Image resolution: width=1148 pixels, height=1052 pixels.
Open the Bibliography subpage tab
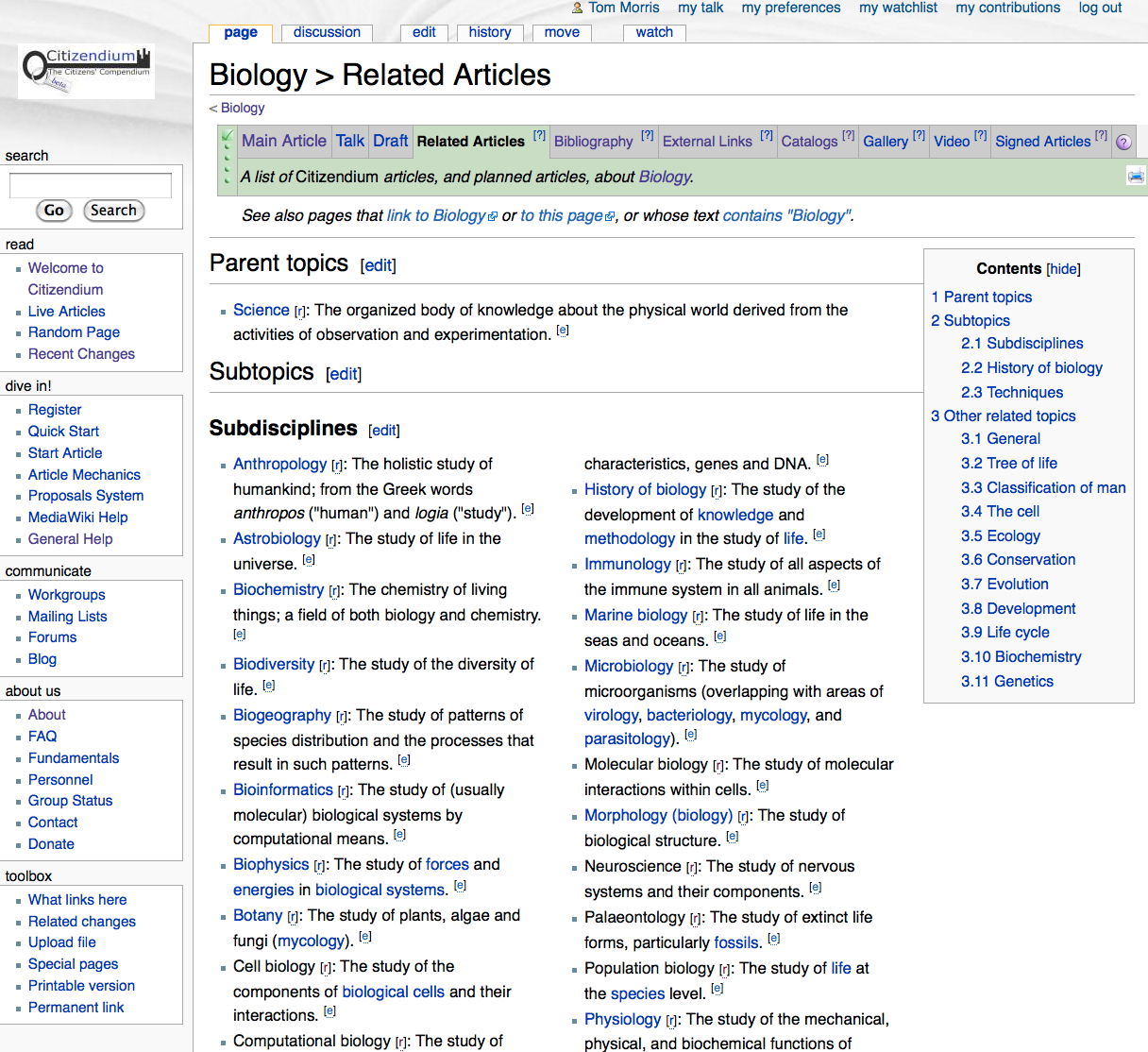pyautogui.click(x=593, y=142)
